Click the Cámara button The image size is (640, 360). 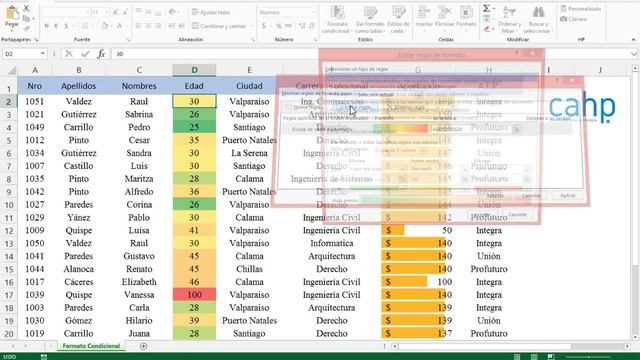tap(574, 19)
